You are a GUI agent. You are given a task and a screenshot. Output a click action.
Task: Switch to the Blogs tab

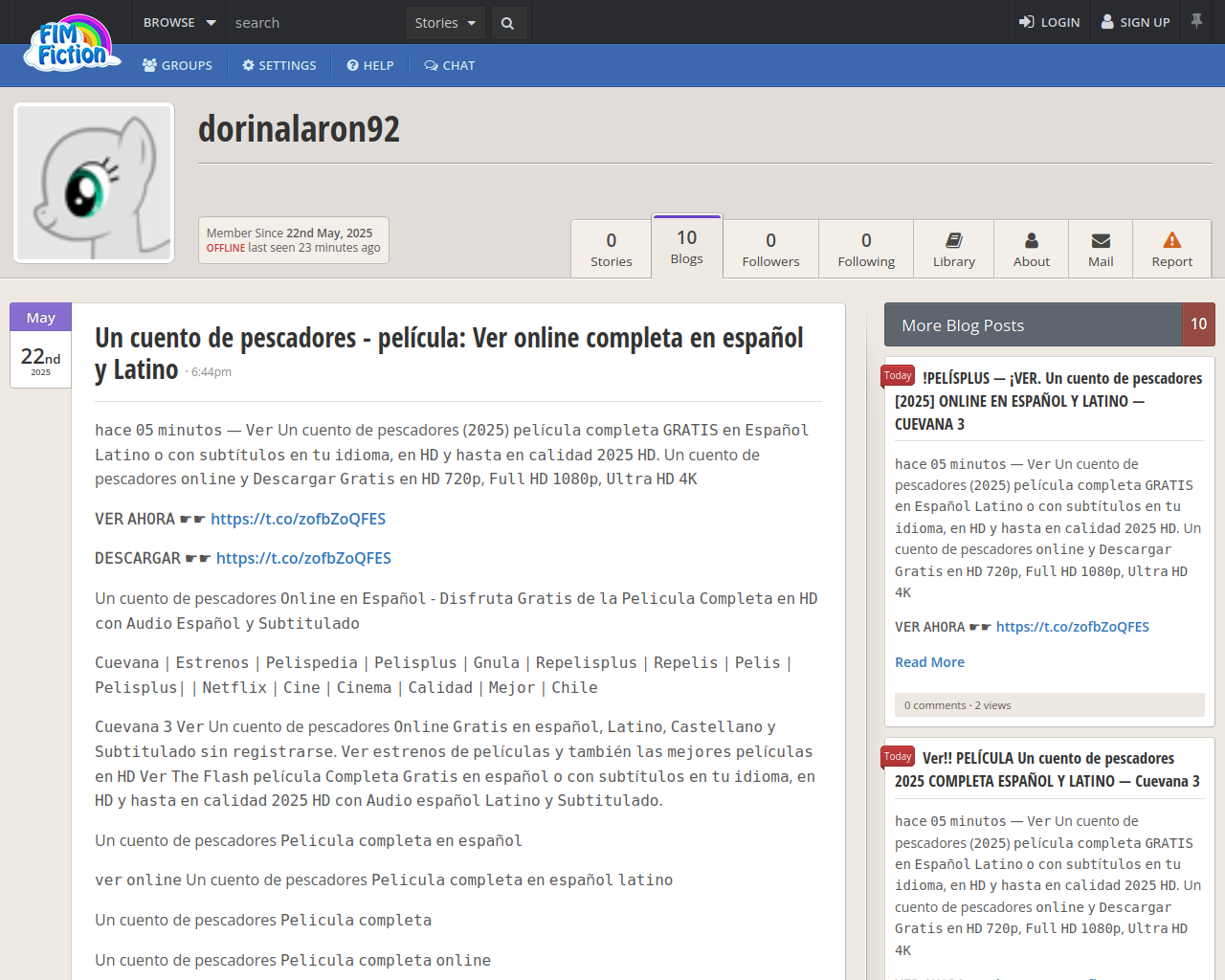(687, 246)
